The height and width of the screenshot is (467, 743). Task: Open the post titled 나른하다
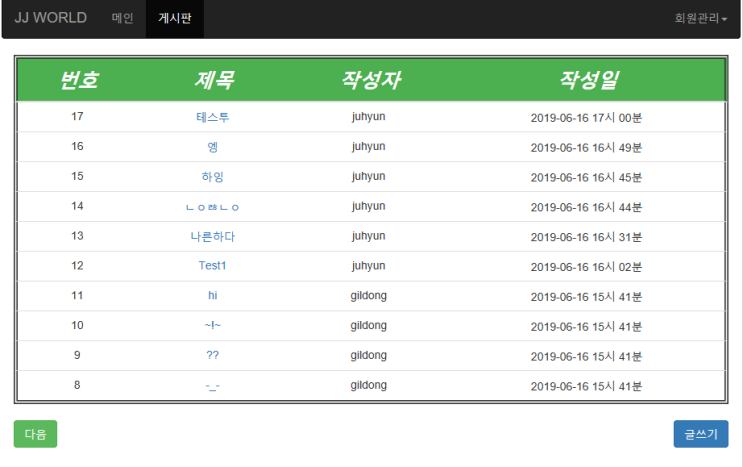(x=212, y=236)
